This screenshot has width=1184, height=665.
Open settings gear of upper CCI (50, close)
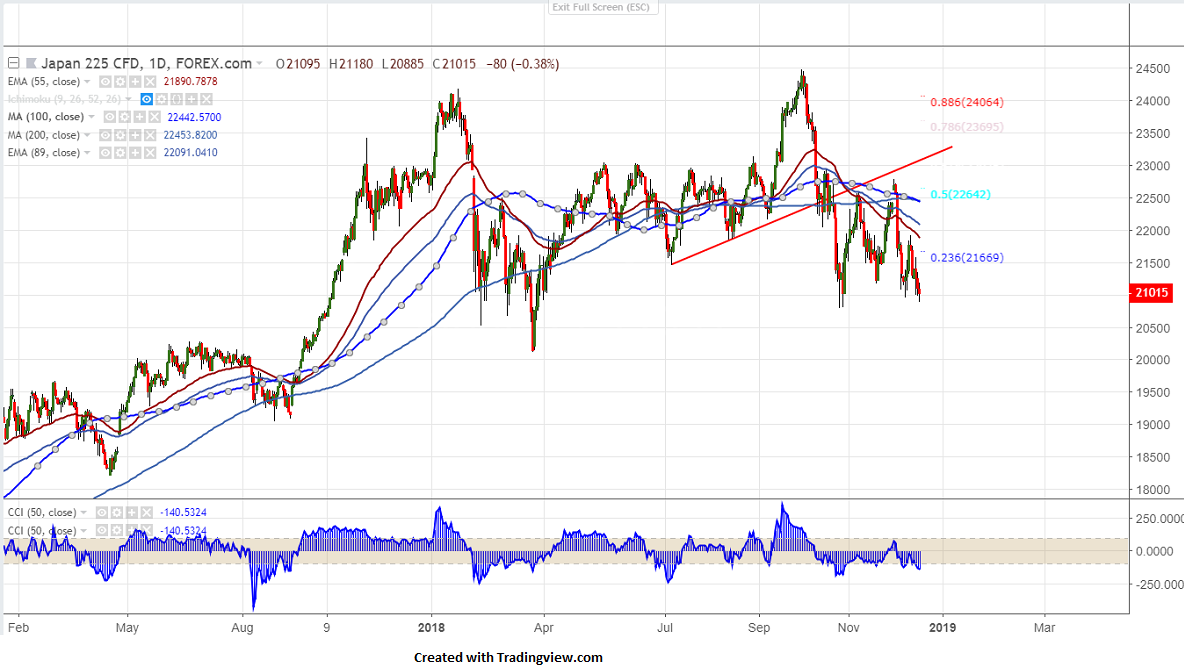[x=117, y=513]
